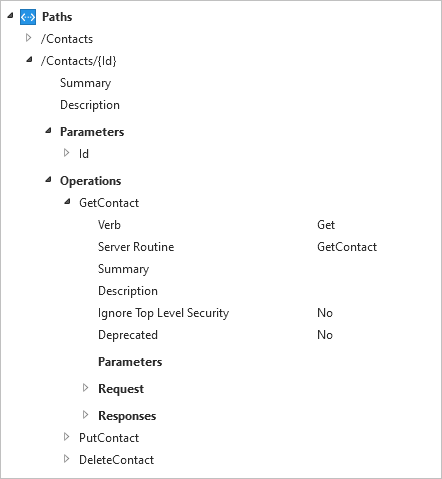Toggle Ignore Top Level Security value No

(x=325, y=313)
